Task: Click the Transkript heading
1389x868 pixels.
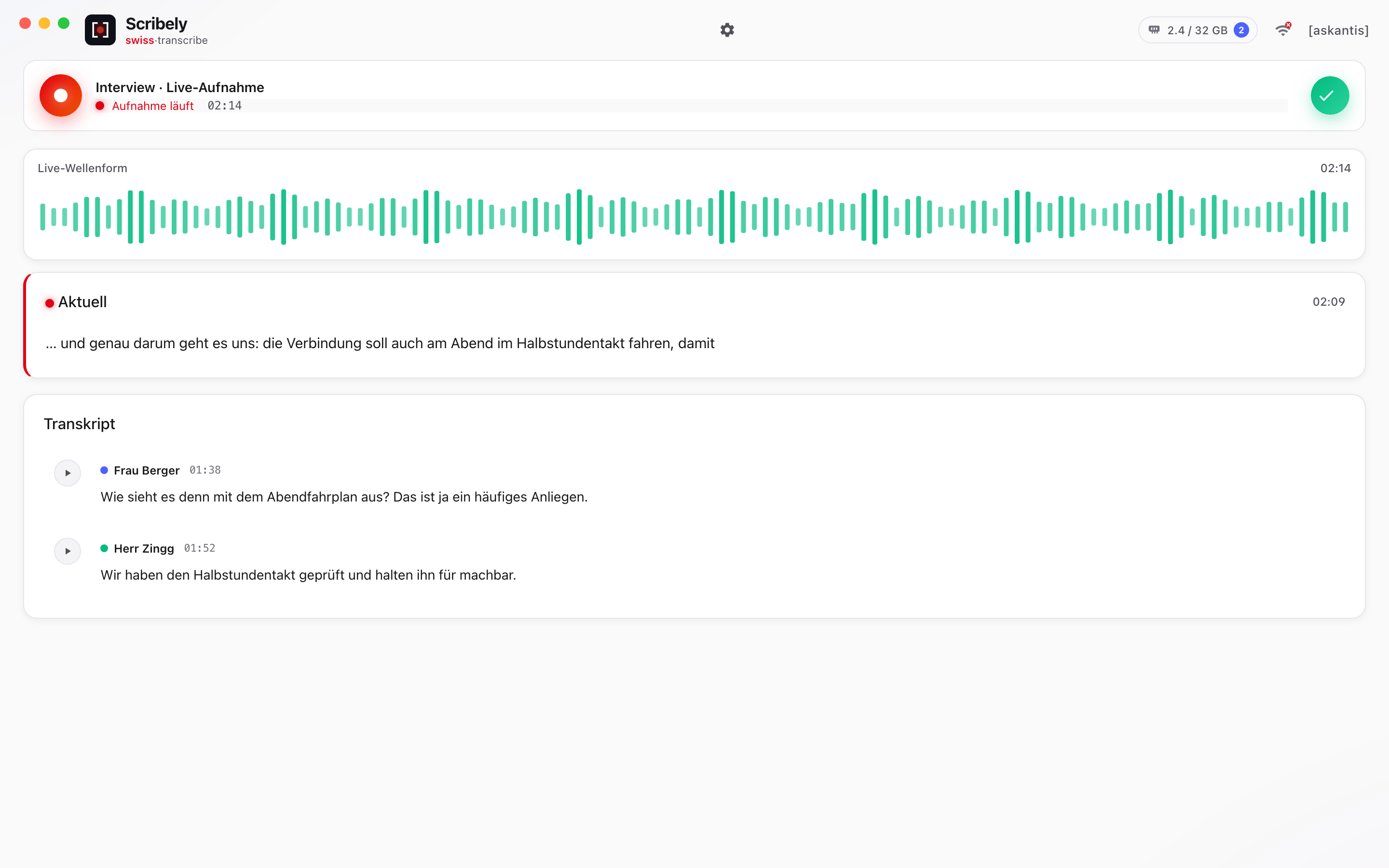Action: [x=79, y=424]
